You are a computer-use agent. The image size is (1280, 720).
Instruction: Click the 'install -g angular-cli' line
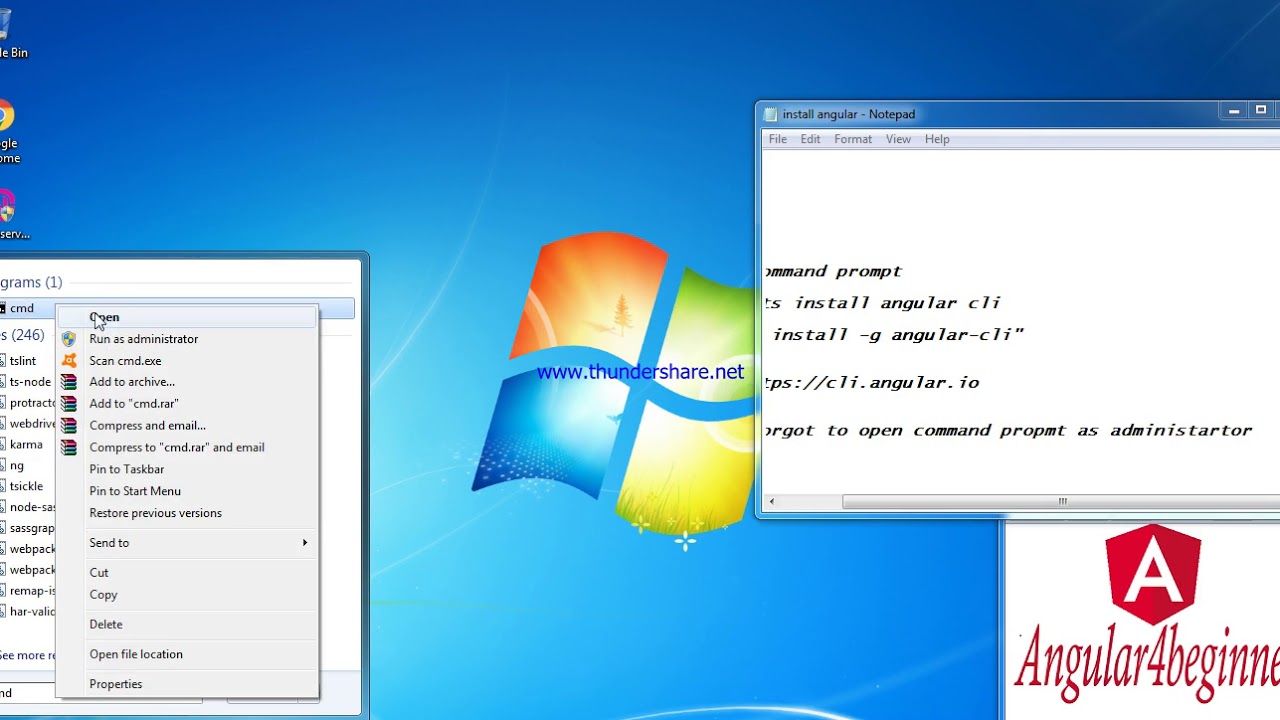pyautogui.click(x=897, y=335)
